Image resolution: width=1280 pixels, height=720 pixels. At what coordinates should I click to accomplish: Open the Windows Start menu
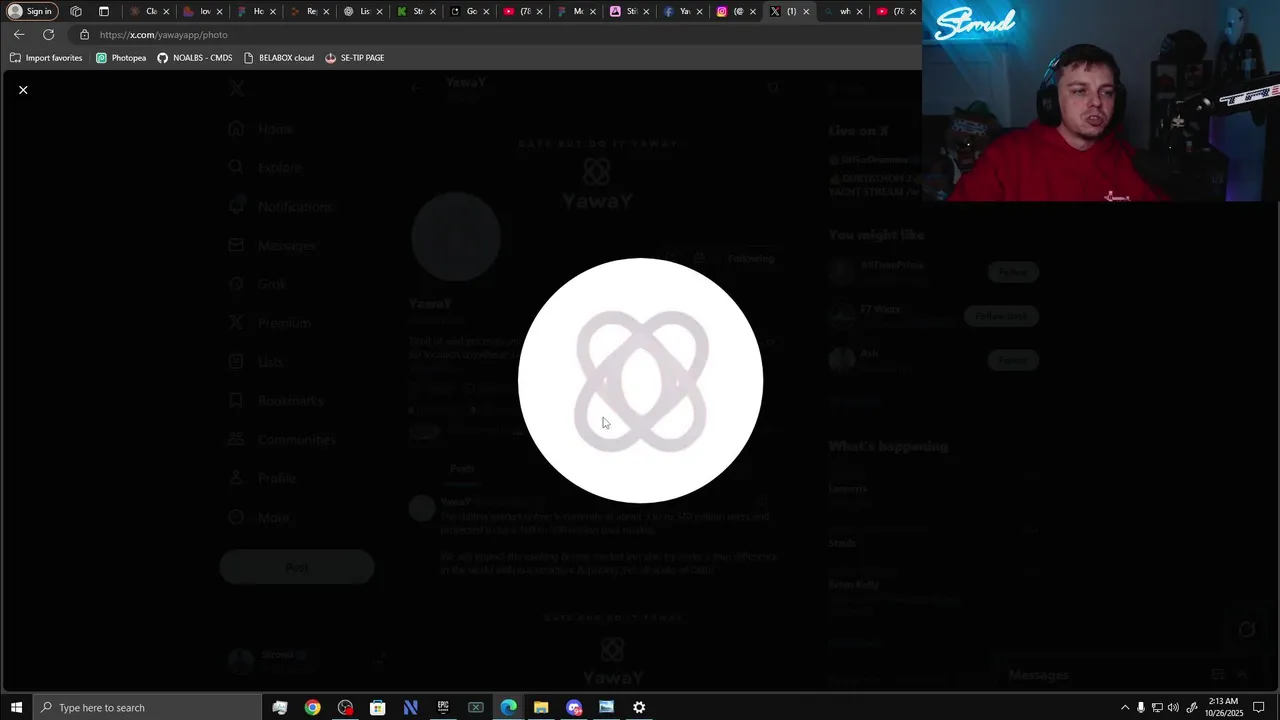(x=16, y=708)
